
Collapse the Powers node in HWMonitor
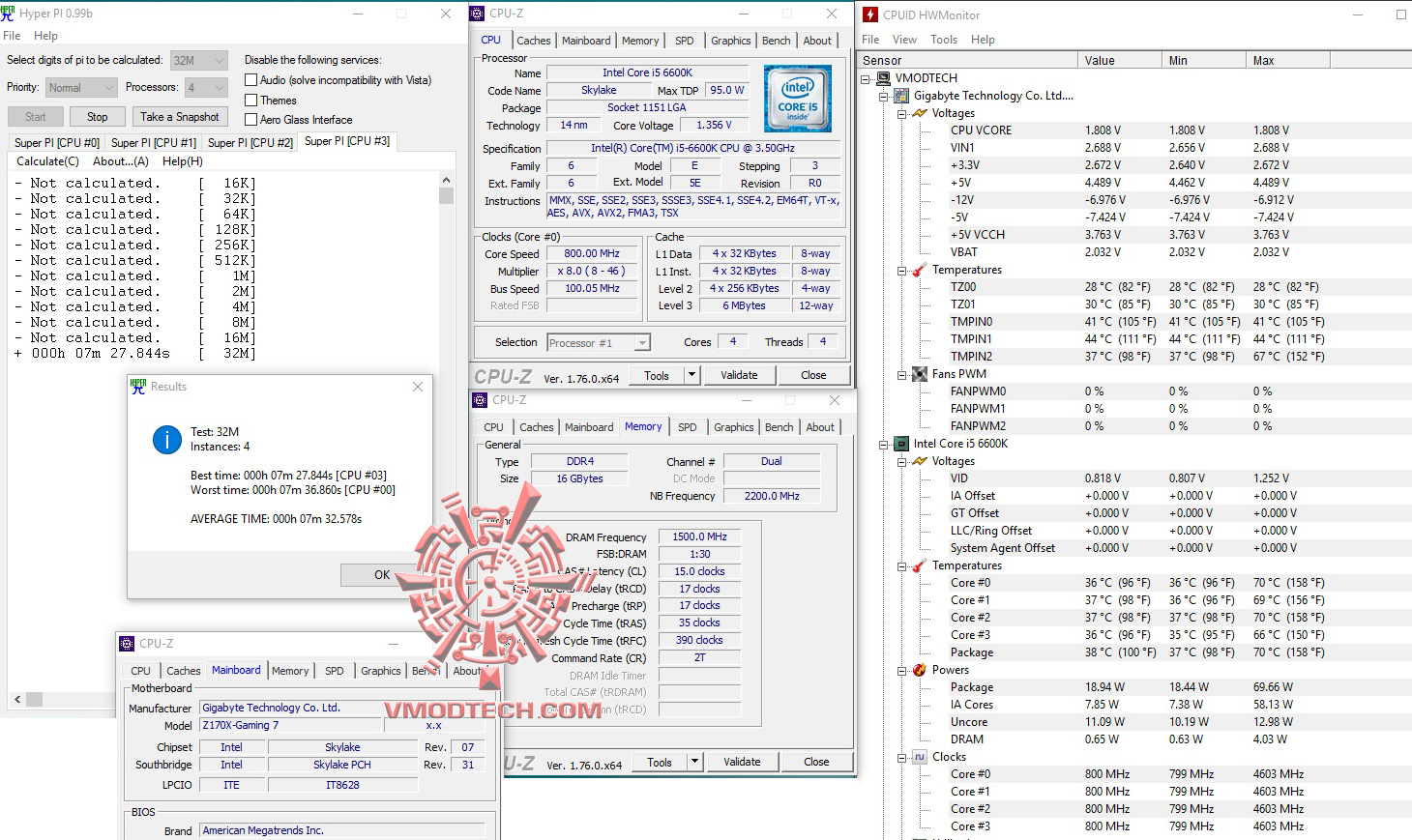(x=902, y=670)
